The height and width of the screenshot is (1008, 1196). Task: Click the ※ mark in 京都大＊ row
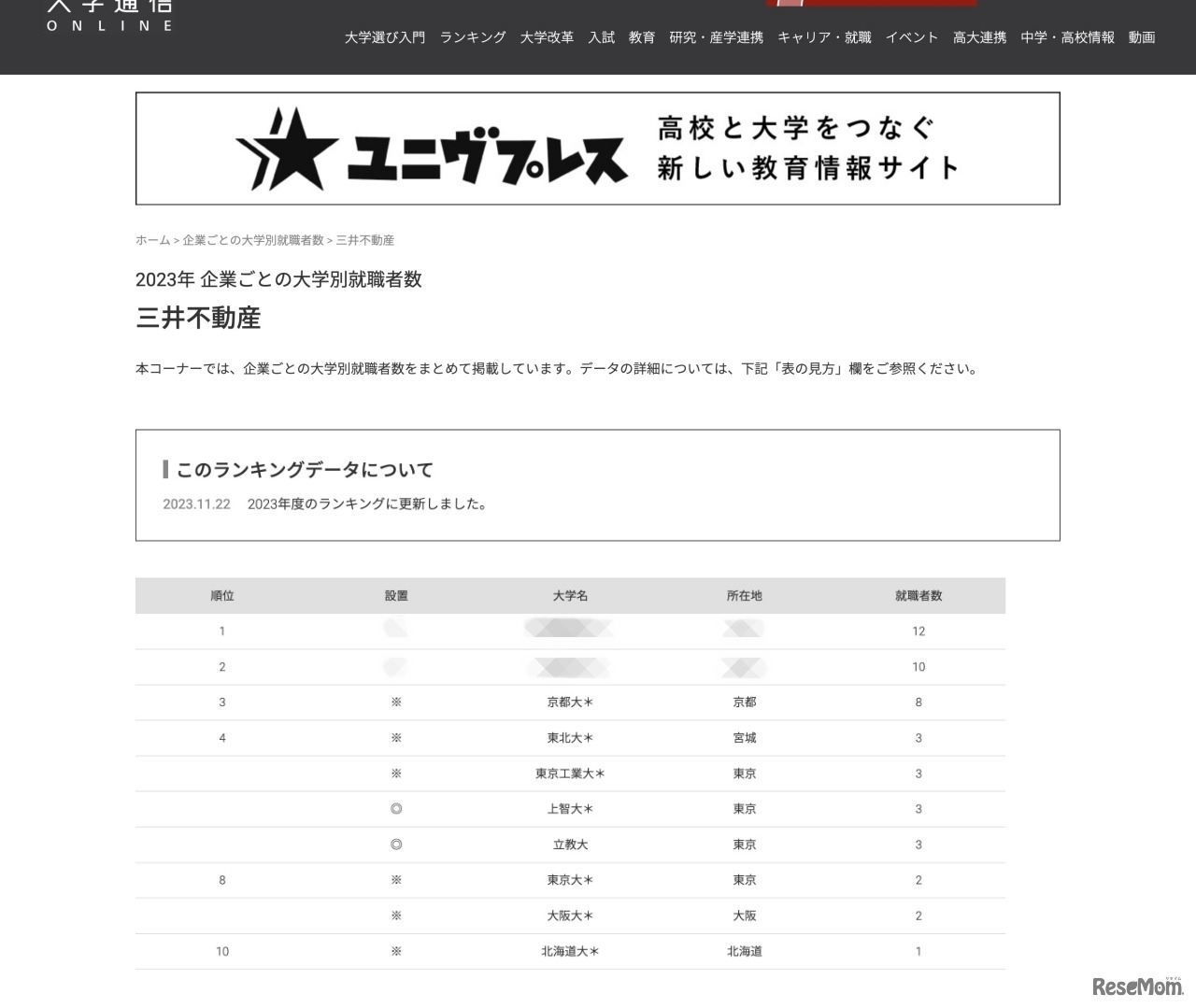coord(396,703)
